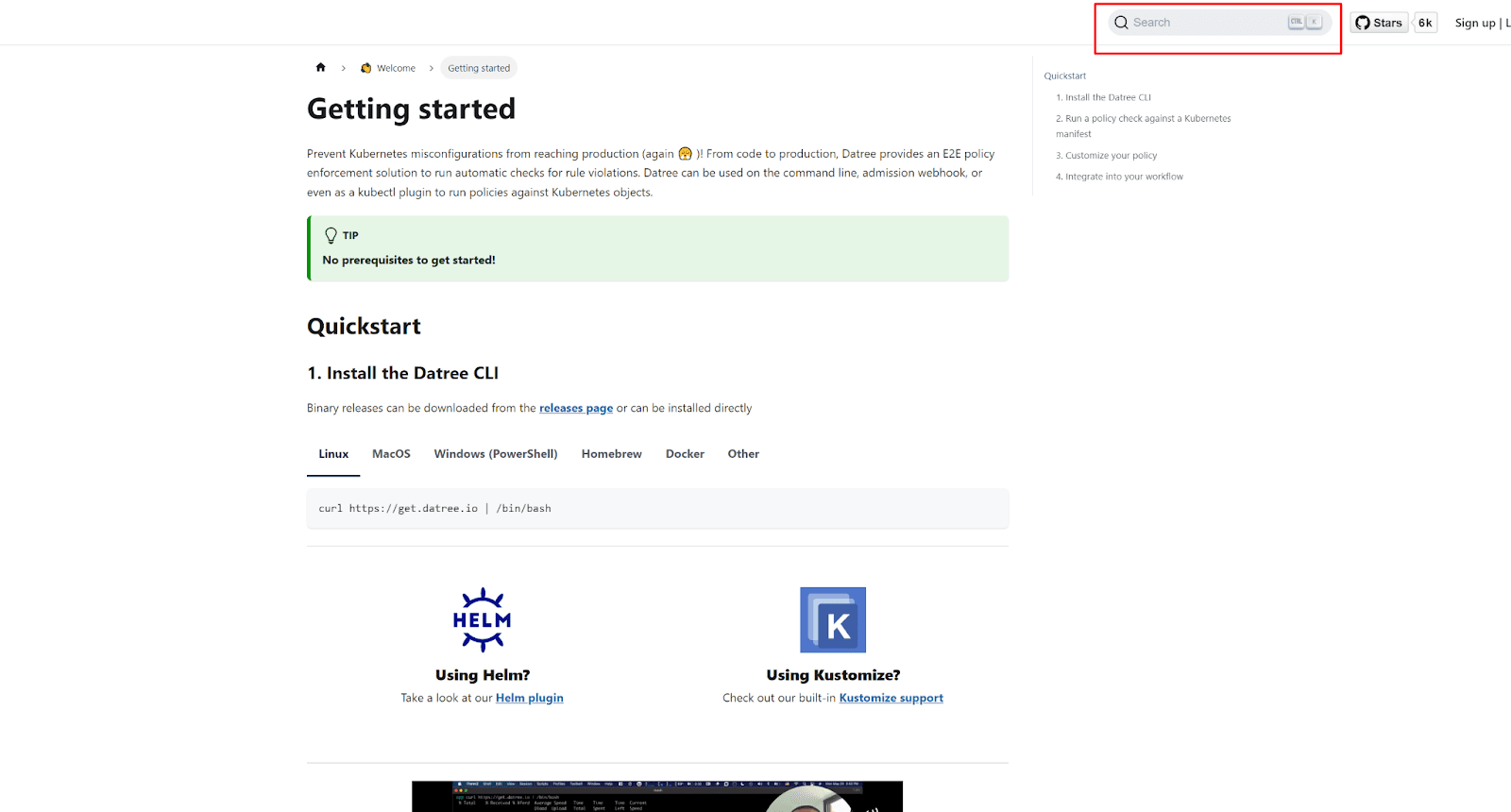This screenshot has width=1511, height=812.
Task: Open the Kustomize support link
Action: pyautogui.click(x=891, y=698)
